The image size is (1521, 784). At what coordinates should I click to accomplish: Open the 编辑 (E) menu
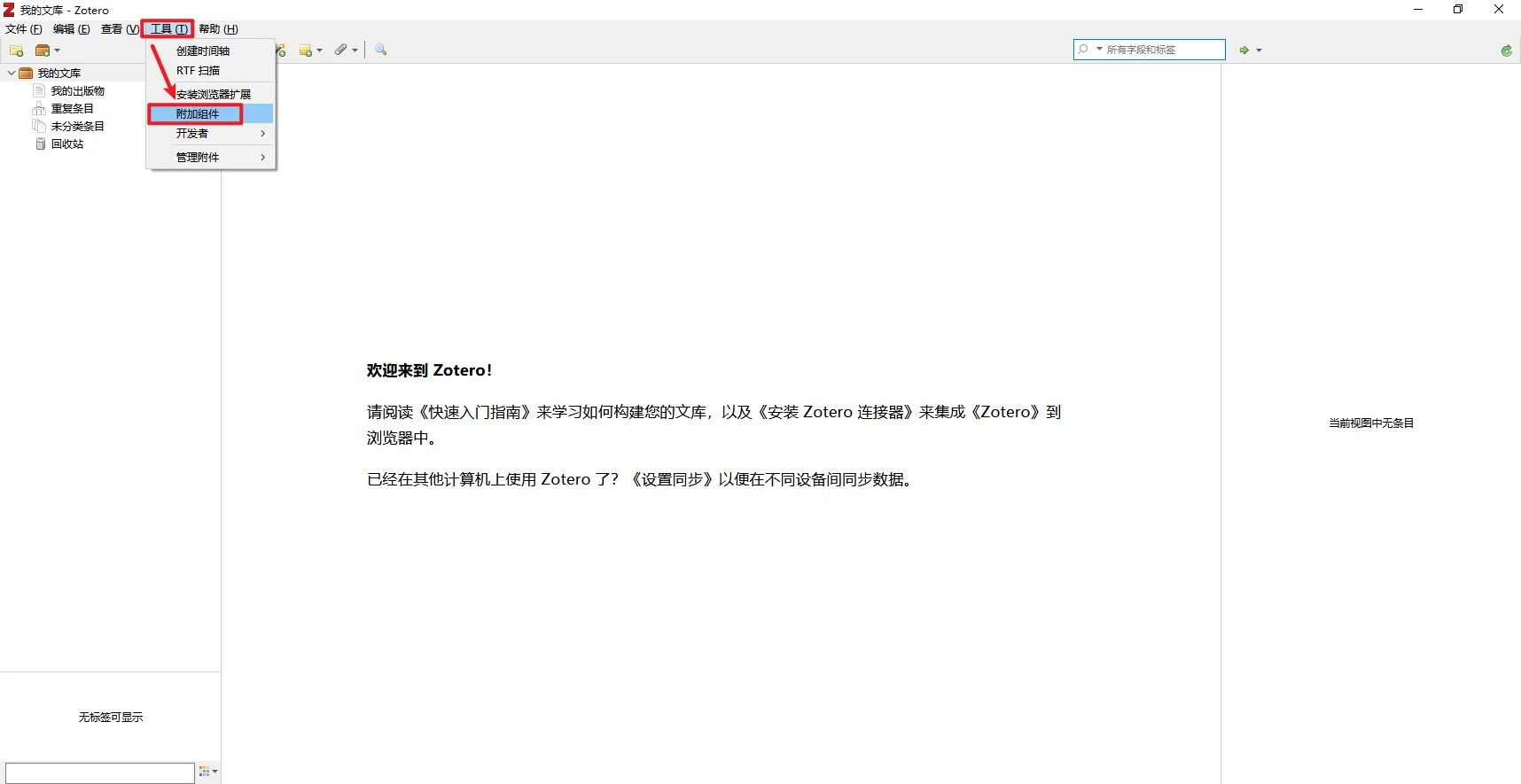[72, 29]
